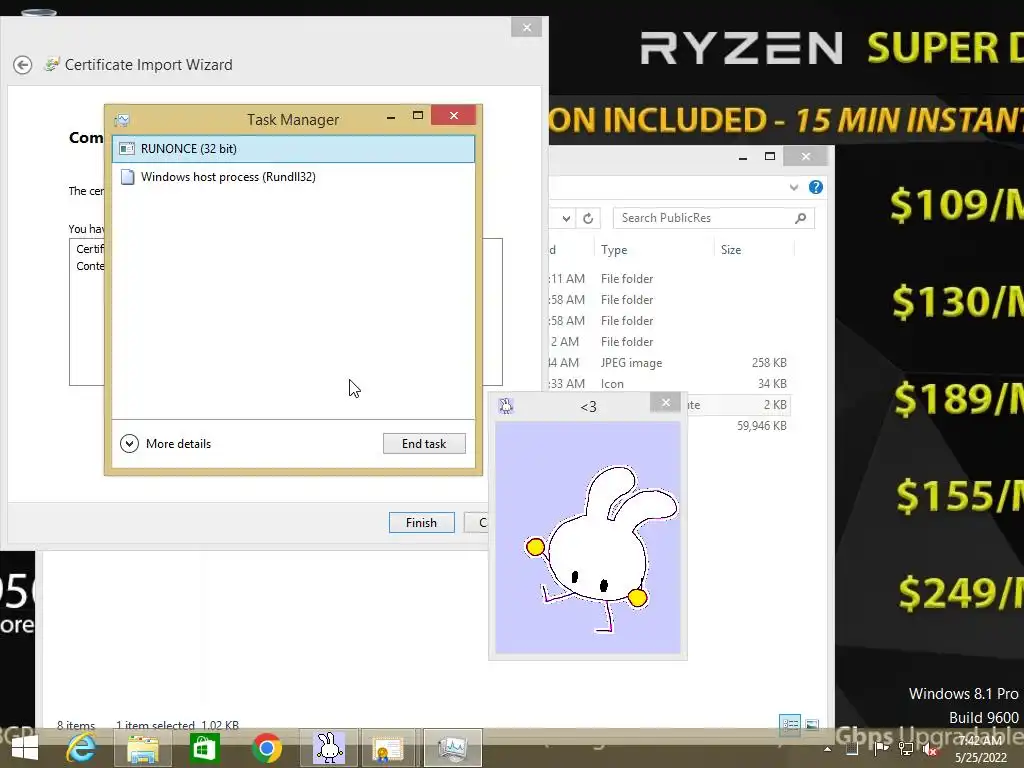This screenshot has height=768, width=1024.
Task: Open Windows Store from taskbar
Action: click(x=204, y=748)
